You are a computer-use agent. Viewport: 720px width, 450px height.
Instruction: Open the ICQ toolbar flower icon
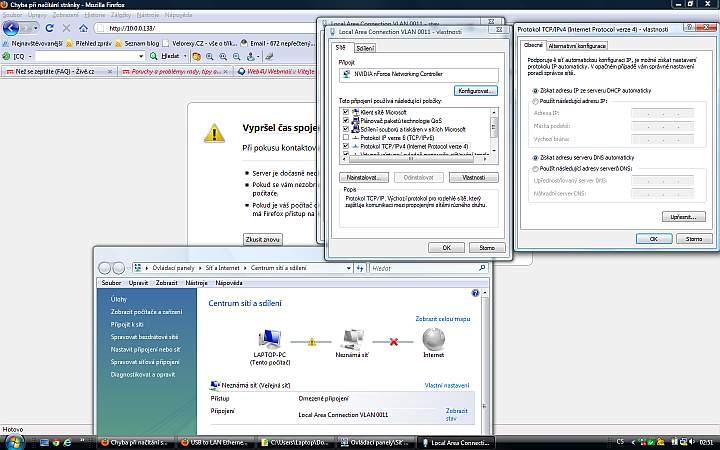pos(6,56)
